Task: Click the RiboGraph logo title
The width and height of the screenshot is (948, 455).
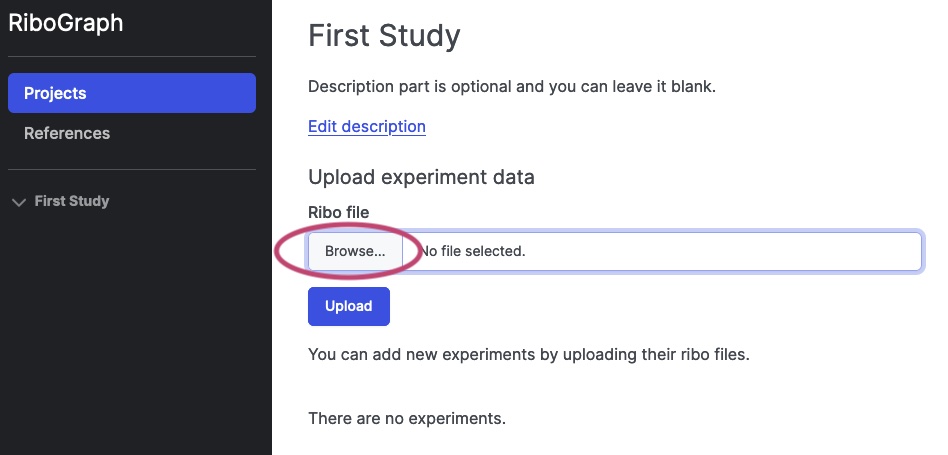Action: [x=66, y=23]
